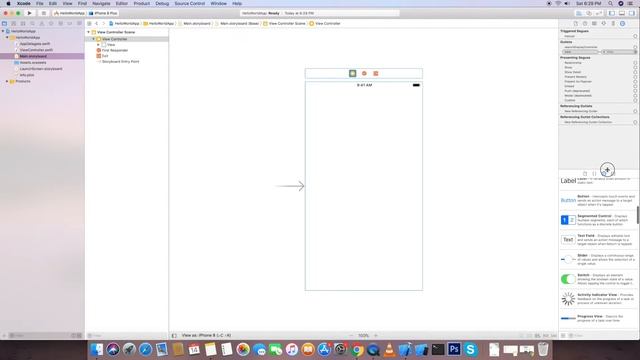Zoom in the storyboard canvas

pyautogui.click(x=376, y=336)
